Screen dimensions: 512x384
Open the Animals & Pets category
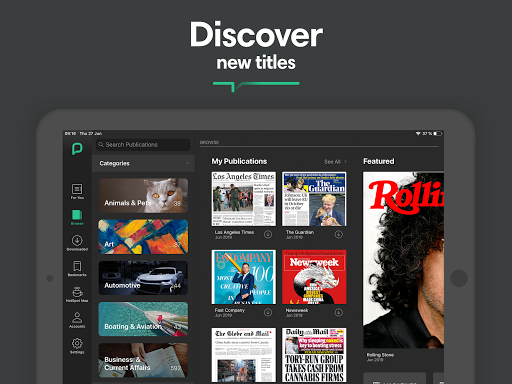coord(143,195)
